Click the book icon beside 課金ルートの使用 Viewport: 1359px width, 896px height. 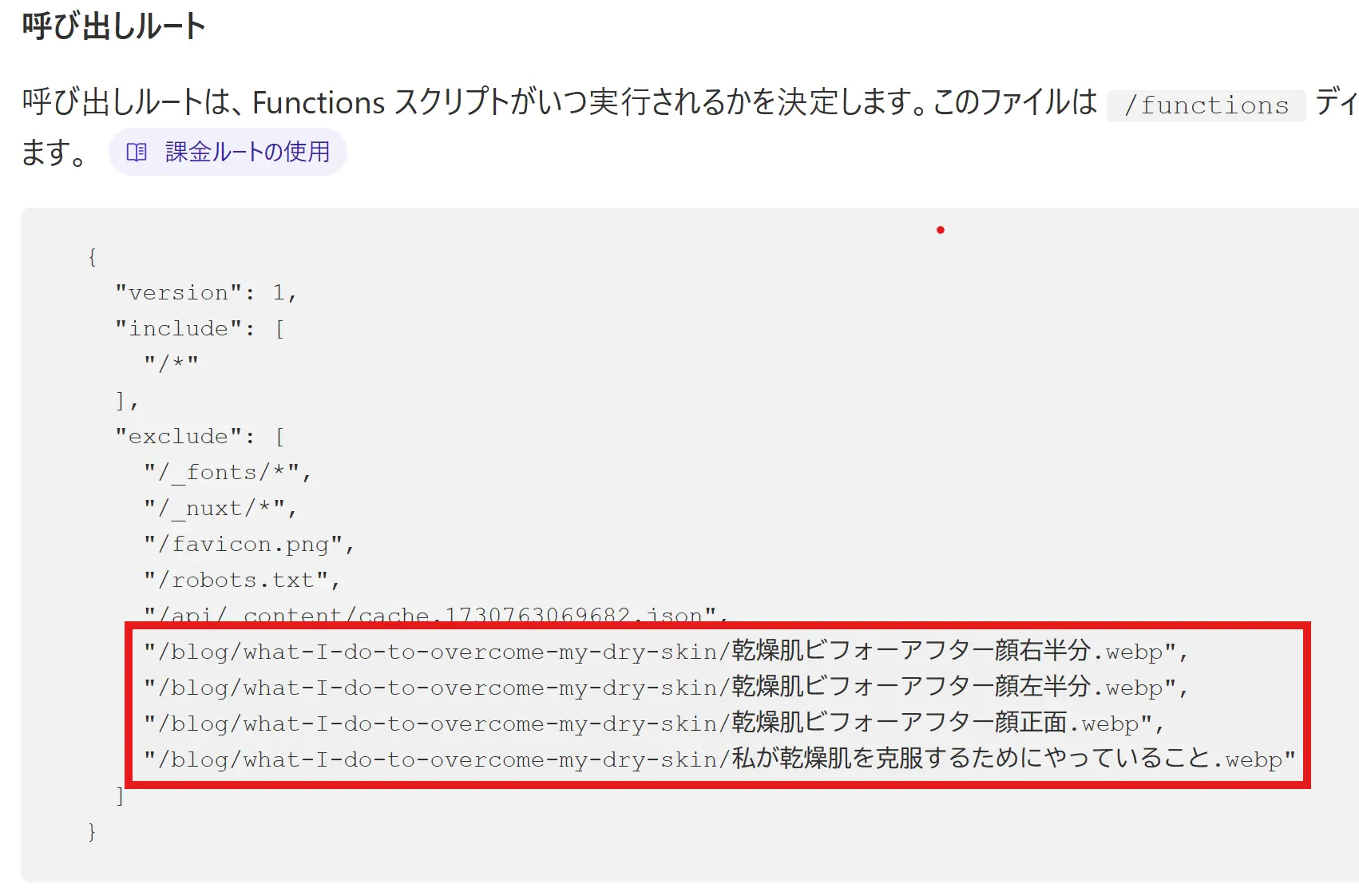coord(137,152)
